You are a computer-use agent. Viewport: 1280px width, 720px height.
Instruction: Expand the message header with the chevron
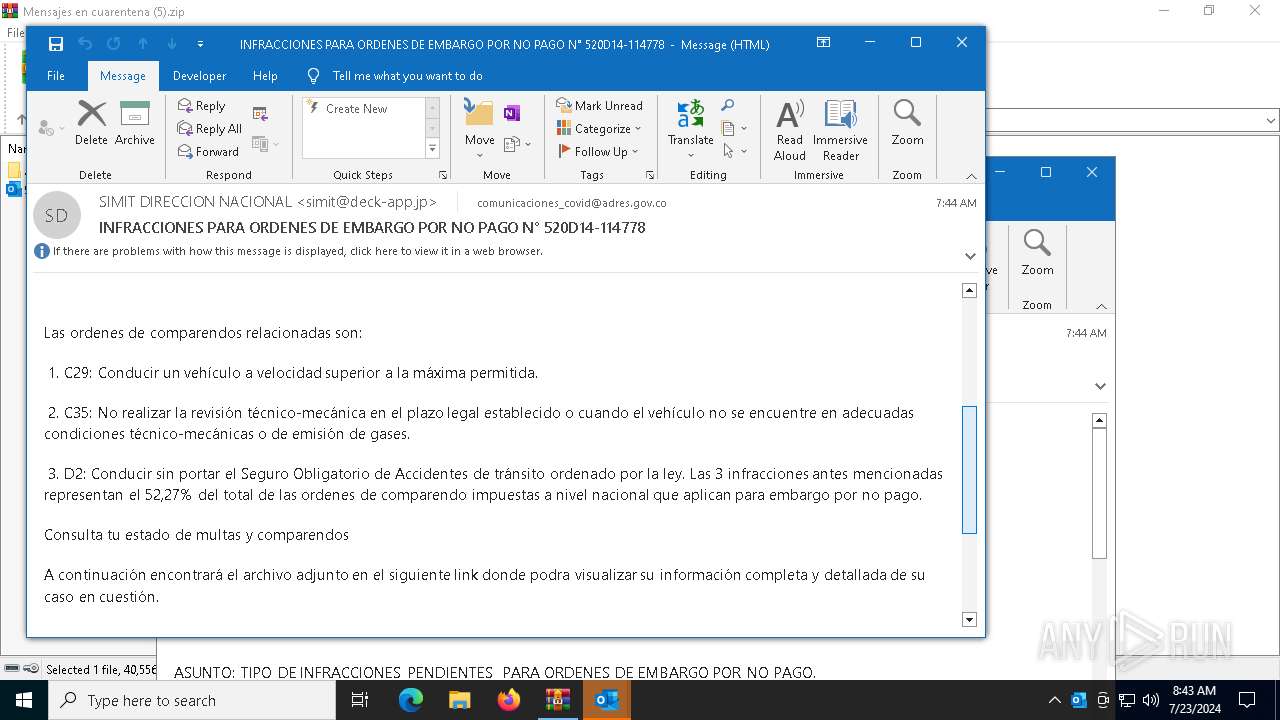click(970, 256)
